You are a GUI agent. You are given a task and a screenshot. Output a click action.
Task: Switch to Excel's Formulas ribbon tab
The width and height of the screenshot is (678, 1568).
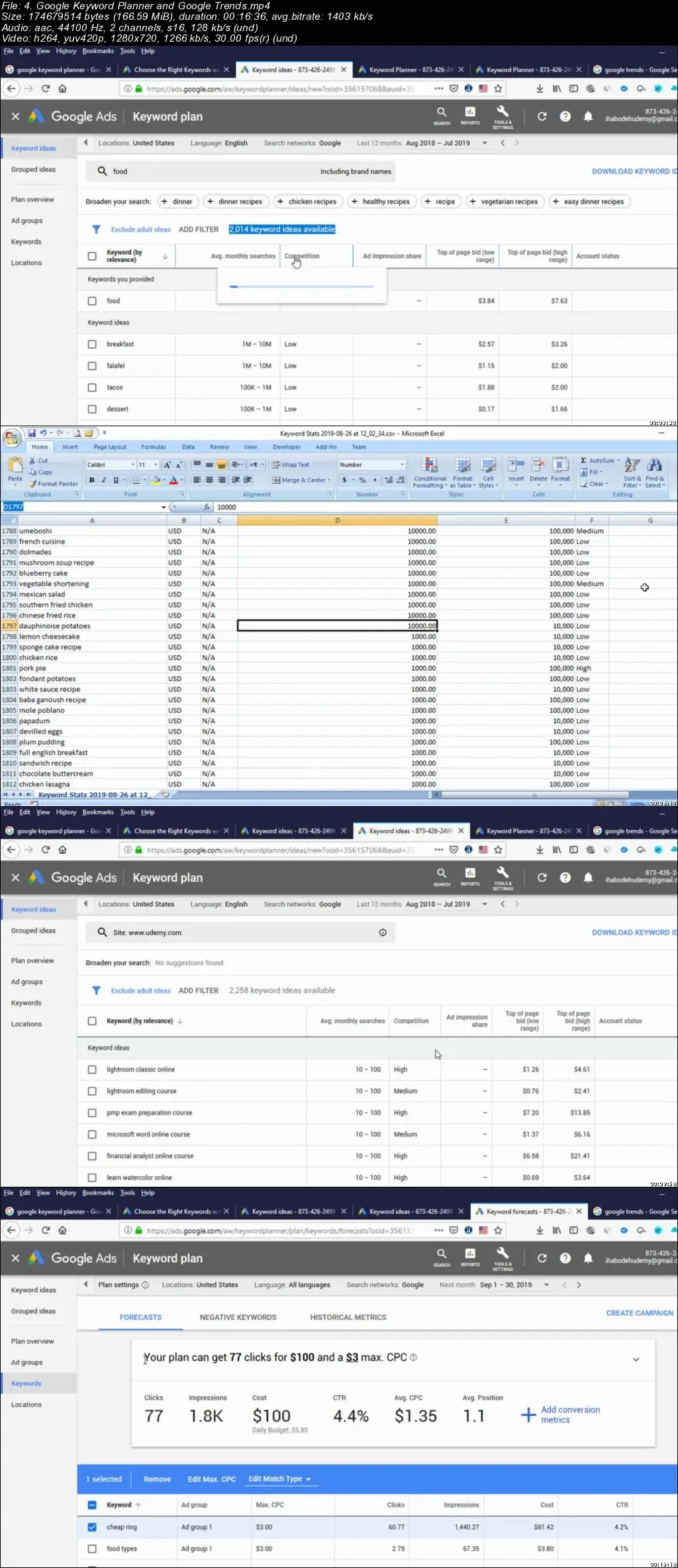(x=154, y=447)
